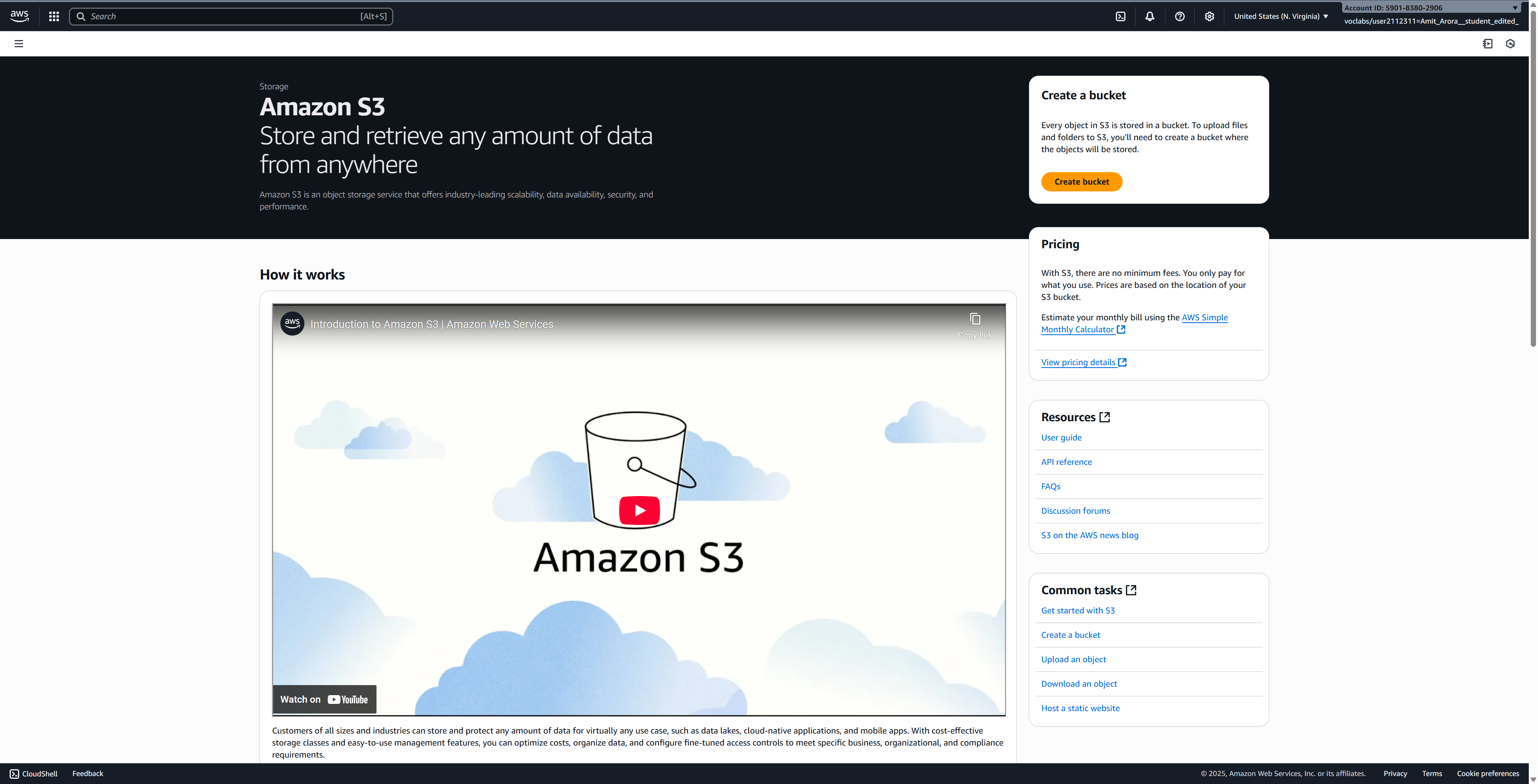Open the settings gear icon

1209,16
